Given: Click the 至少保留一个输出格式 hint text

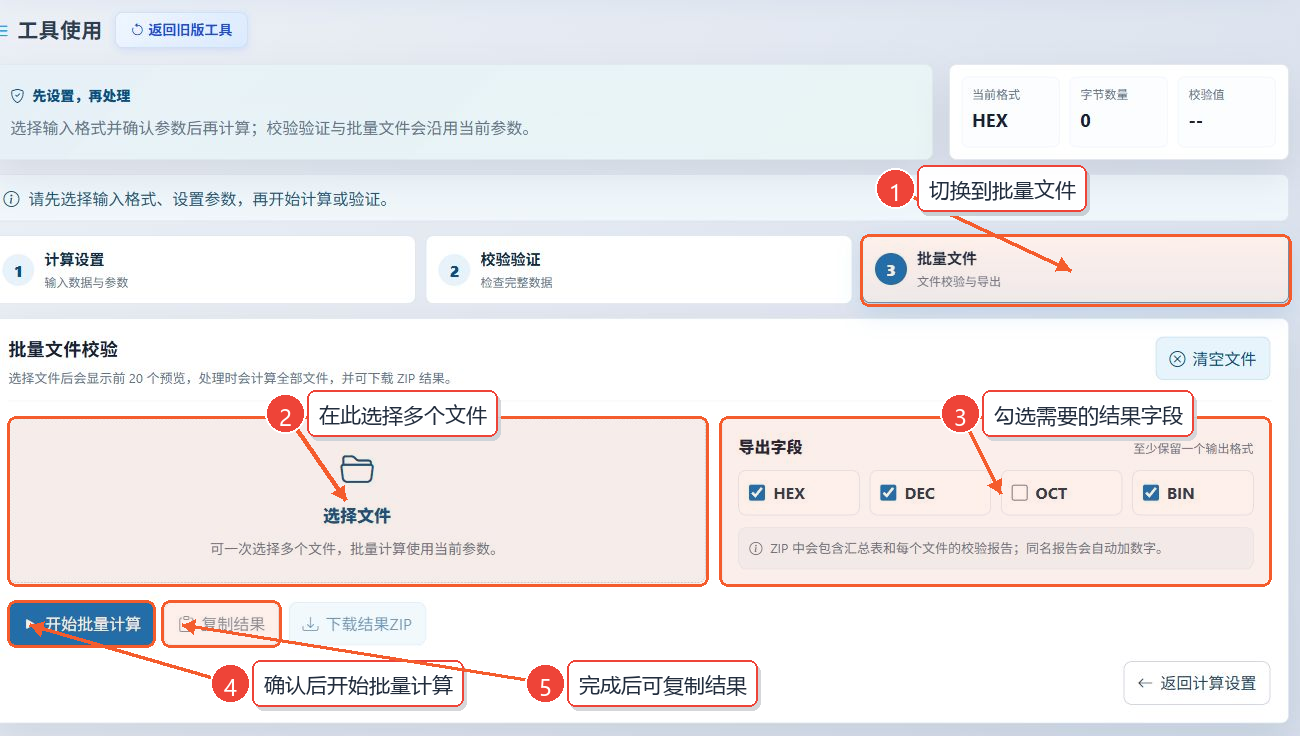Looking at the screenshot, I should [1193, 449].
